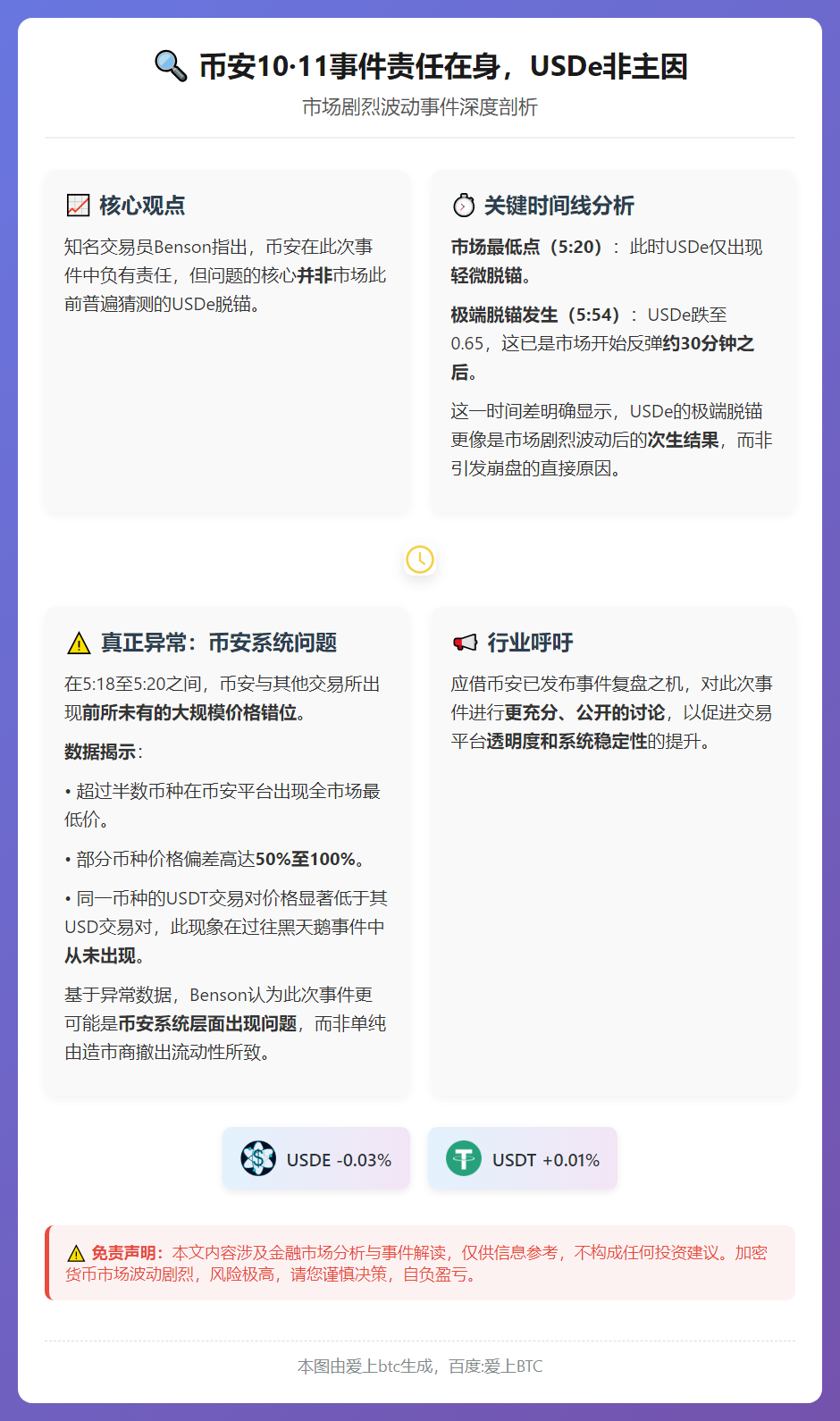Click the bold text 更充分、公开的讨论
The image size is (840, 1421).
coord(584,713)
